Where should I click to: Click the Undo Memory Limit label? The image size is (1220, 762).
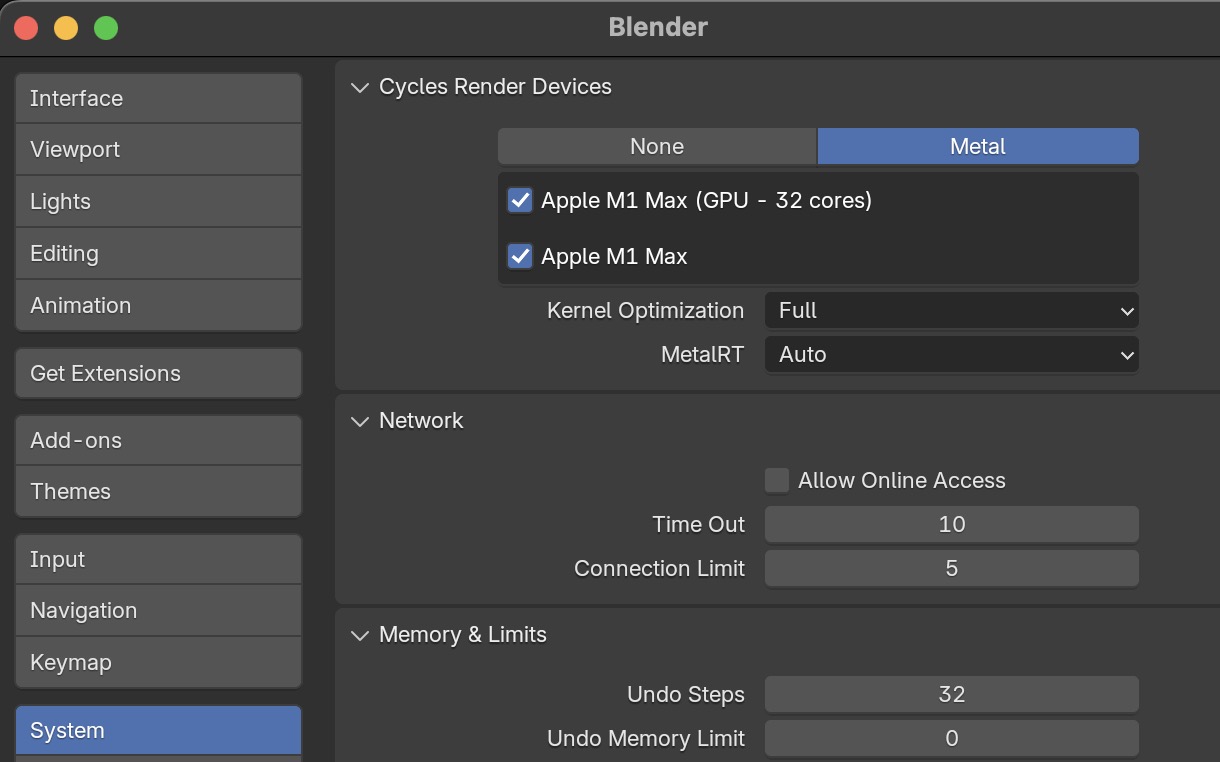point(645,738)
